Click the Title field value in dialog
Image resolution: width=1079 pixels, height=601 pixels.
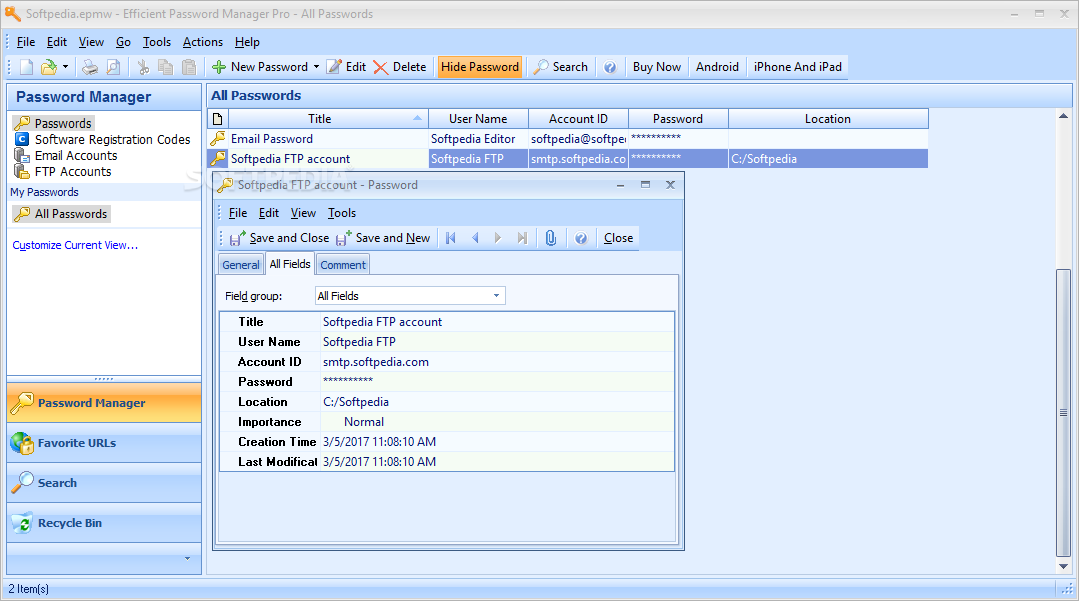point(498,321)
